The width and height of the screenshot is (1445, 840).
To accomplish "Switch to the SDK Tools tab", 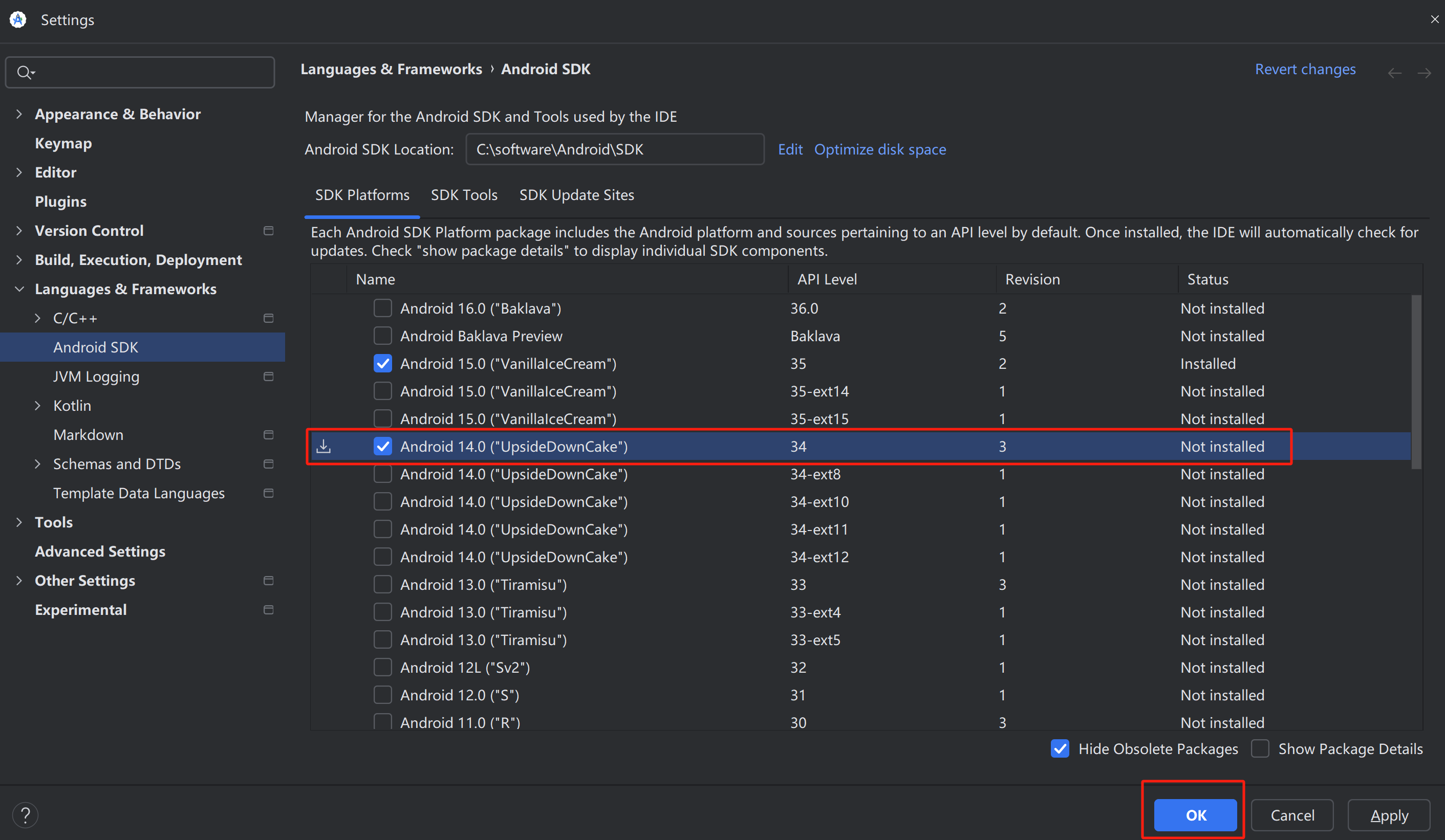I will [x=464, y=195].
